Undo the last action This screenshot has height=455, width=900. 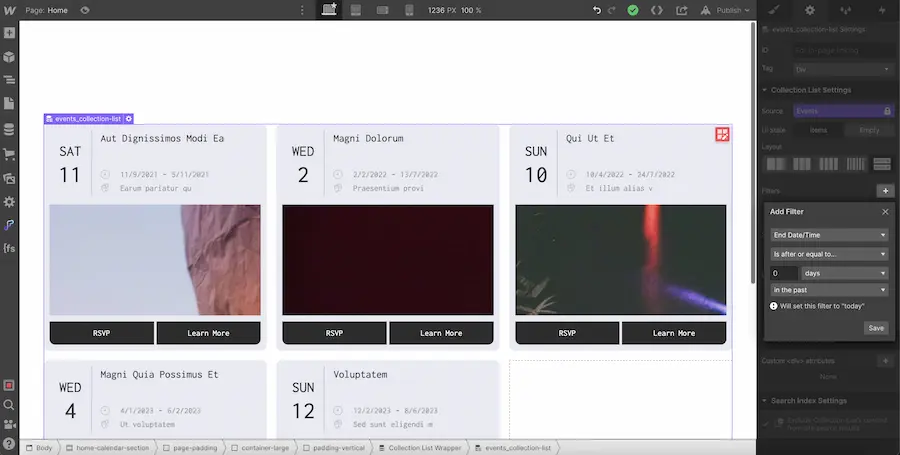[x=597, y=10]
